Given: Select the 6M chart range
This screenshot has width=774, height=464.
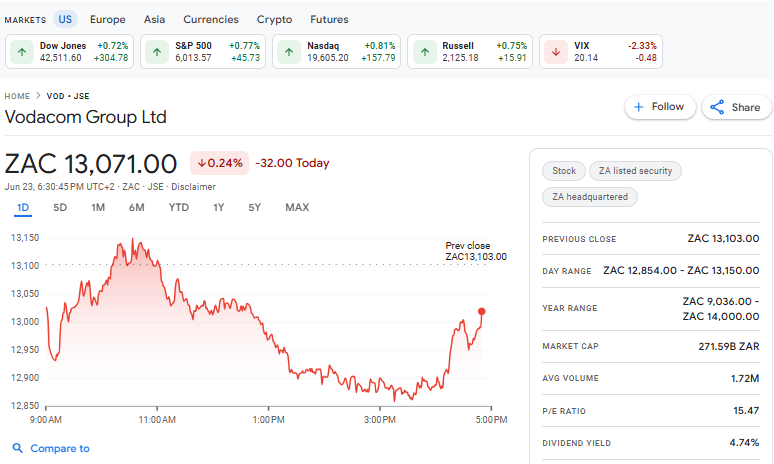Looking at the screenshot, I should tap(137, 207).
